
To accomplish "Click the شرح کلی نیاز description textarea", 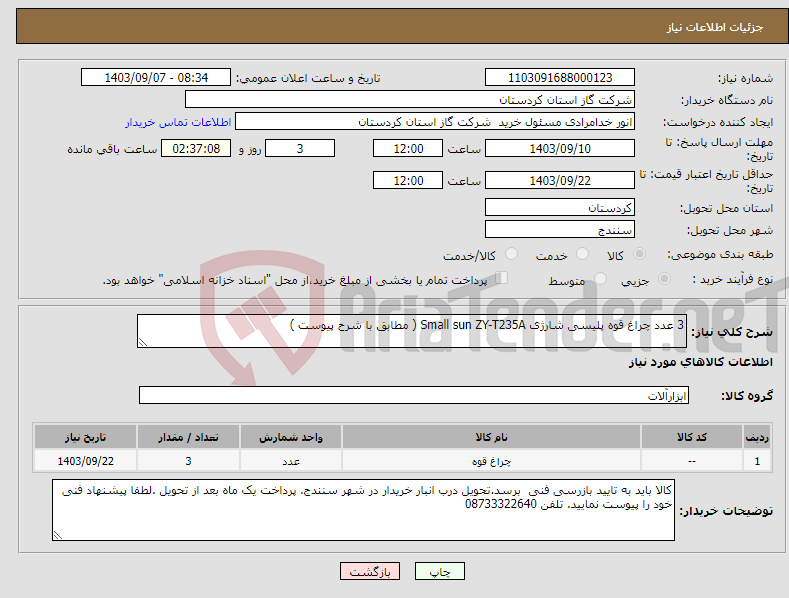I will point(412,331).
